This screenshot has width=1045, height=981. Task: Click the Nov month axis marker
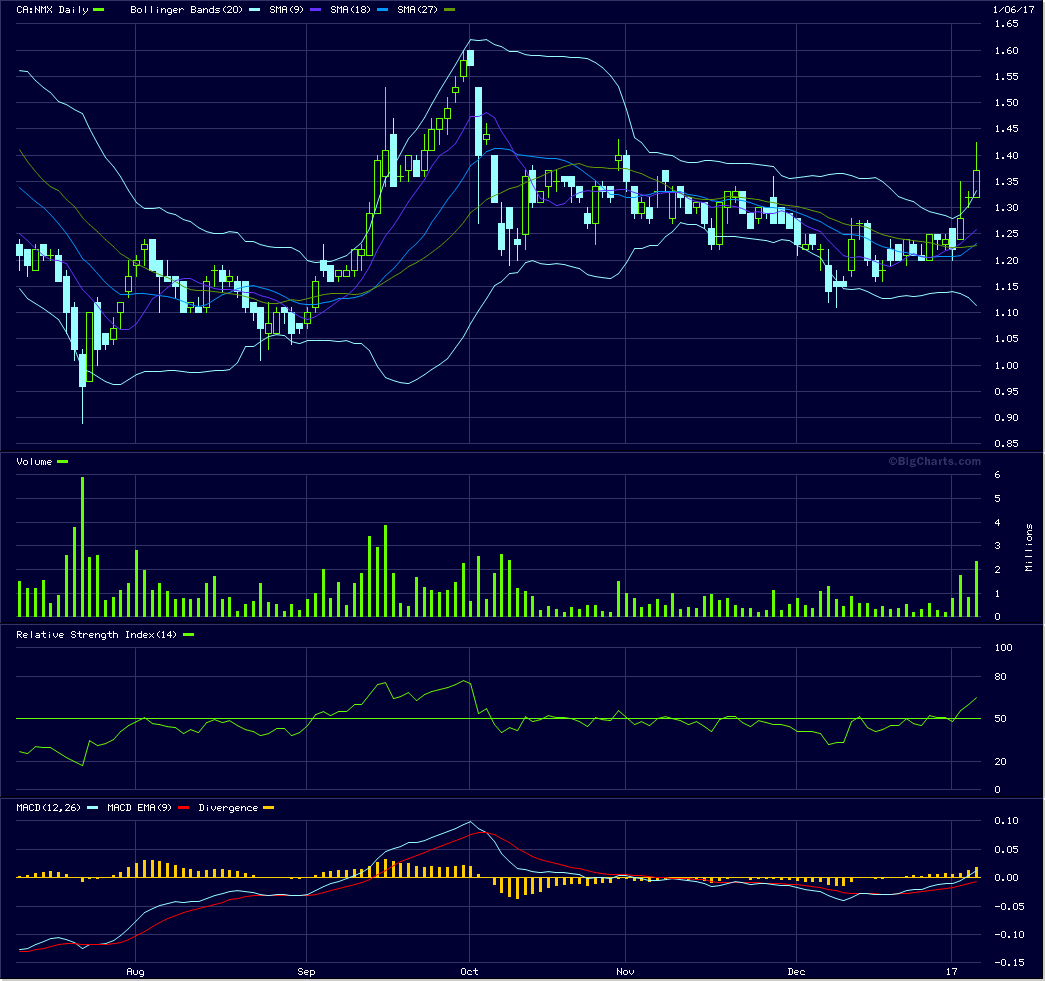tap(625, 972)
